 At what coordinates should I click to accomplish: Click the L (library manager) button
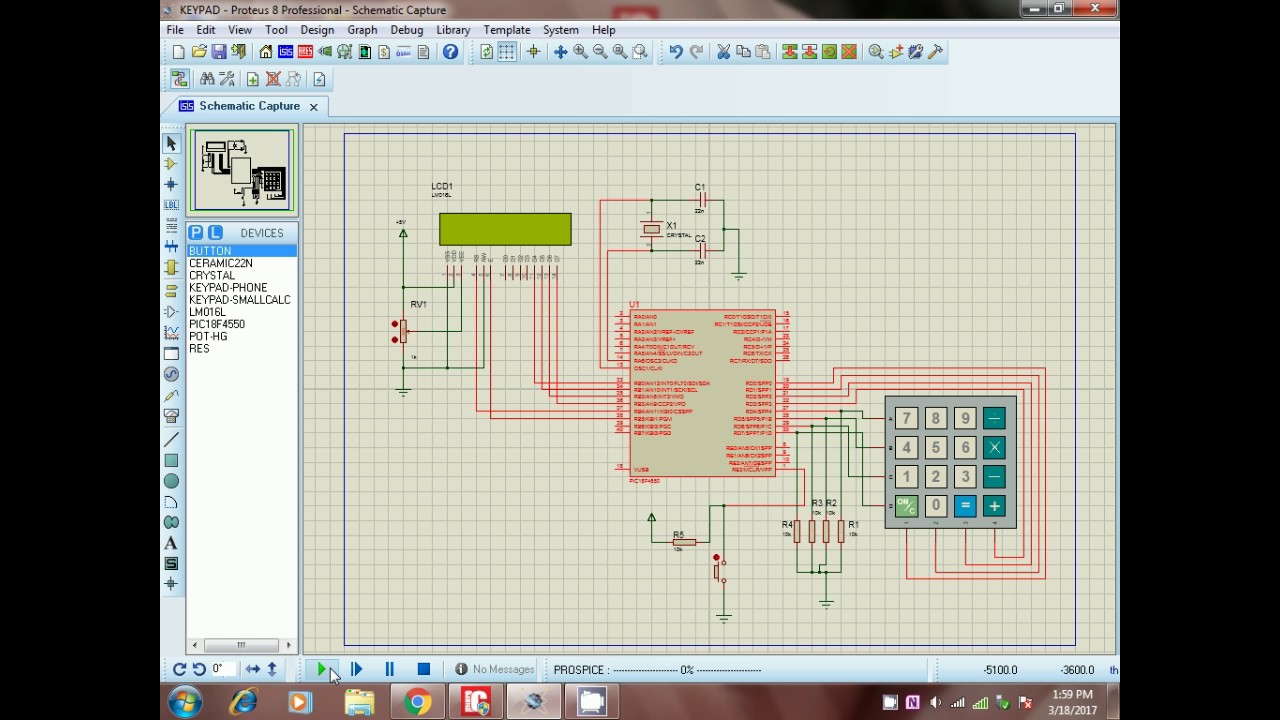[215, 233]
